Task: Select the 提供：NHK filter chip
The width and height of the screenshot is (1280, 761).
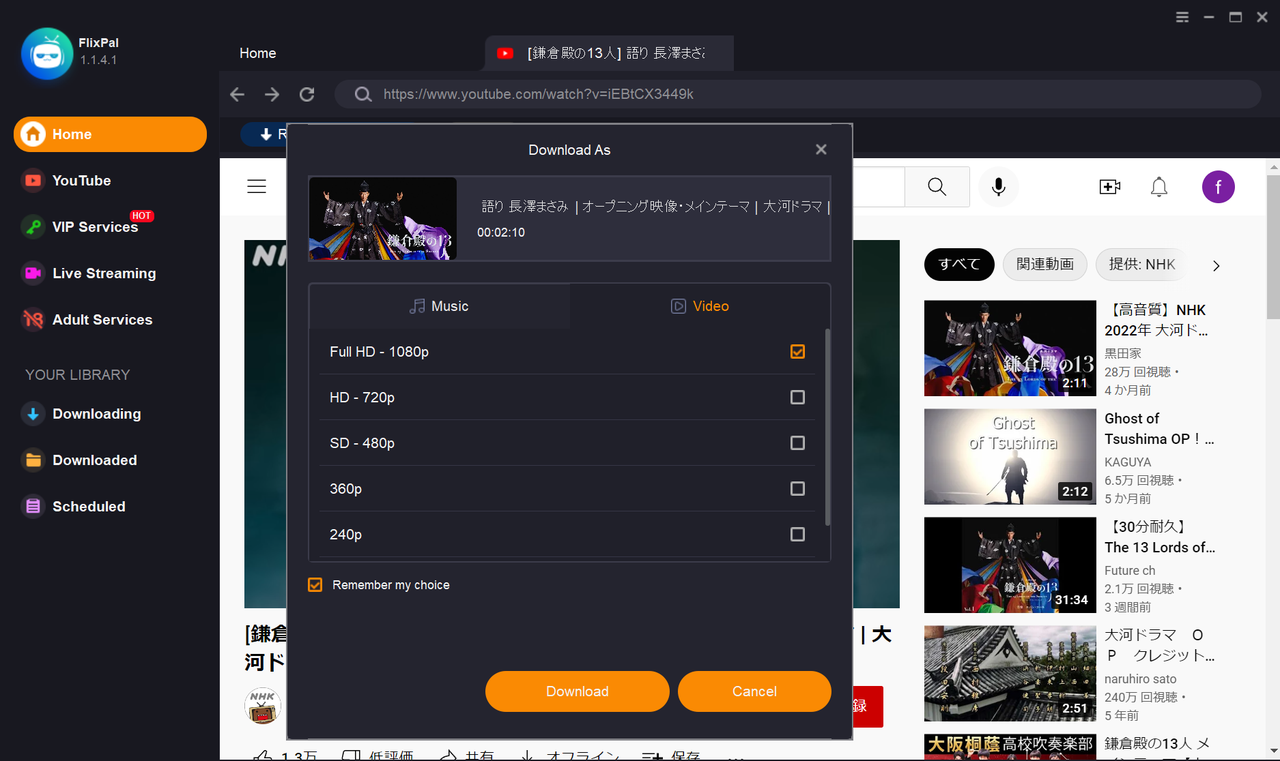Action: [1140, 264]
